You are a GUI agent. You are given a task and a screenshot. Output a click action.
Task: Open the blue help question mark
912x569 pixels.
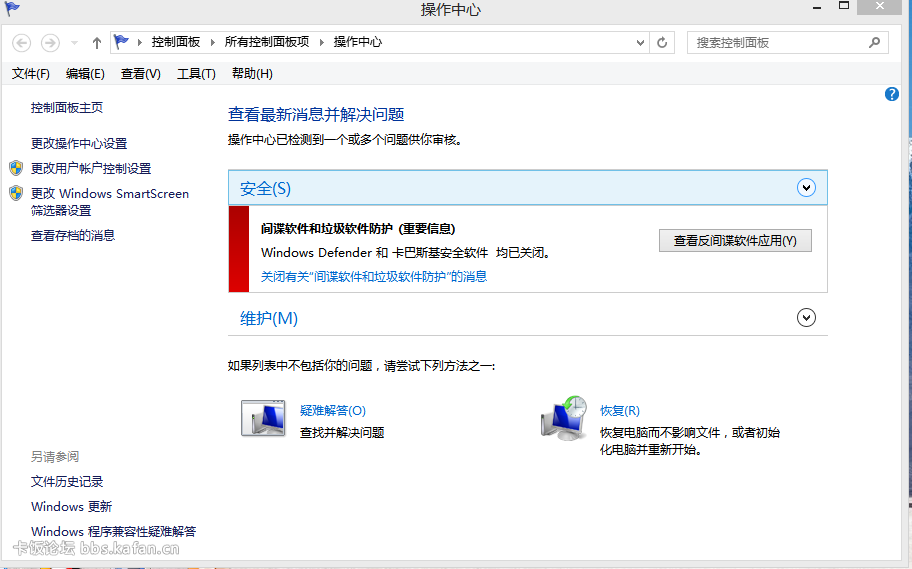tap(892, 94)
